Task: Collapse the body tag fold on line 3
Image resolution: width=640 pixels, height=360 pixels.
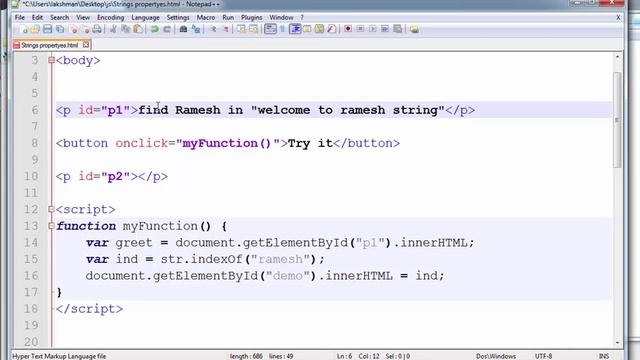Action: pos(51,60)
